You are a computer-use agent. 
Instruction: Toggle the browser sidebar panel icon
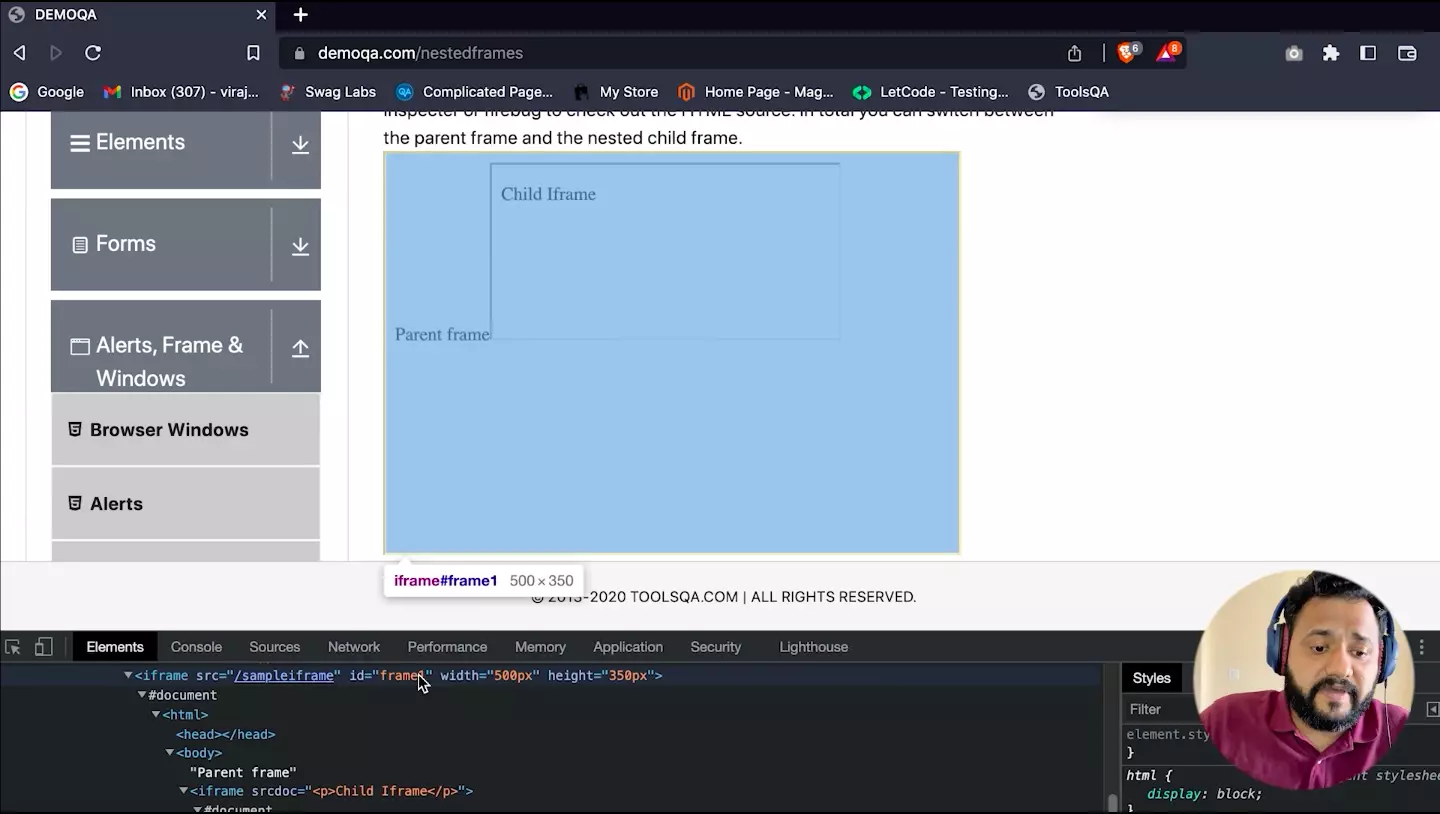tap(1368, 53)
